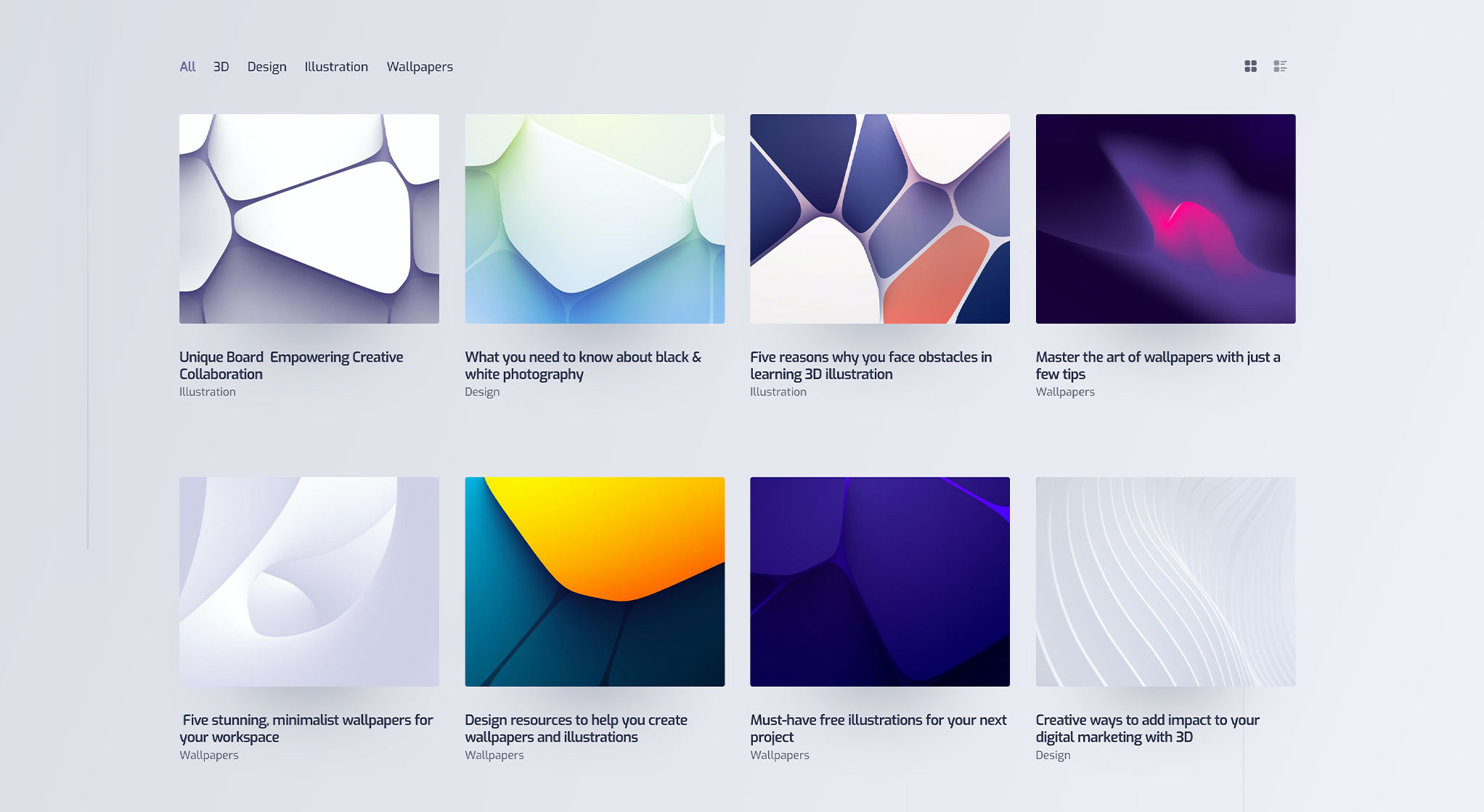Open Unique Board white shapes thumbnail

tap(309, 218)
